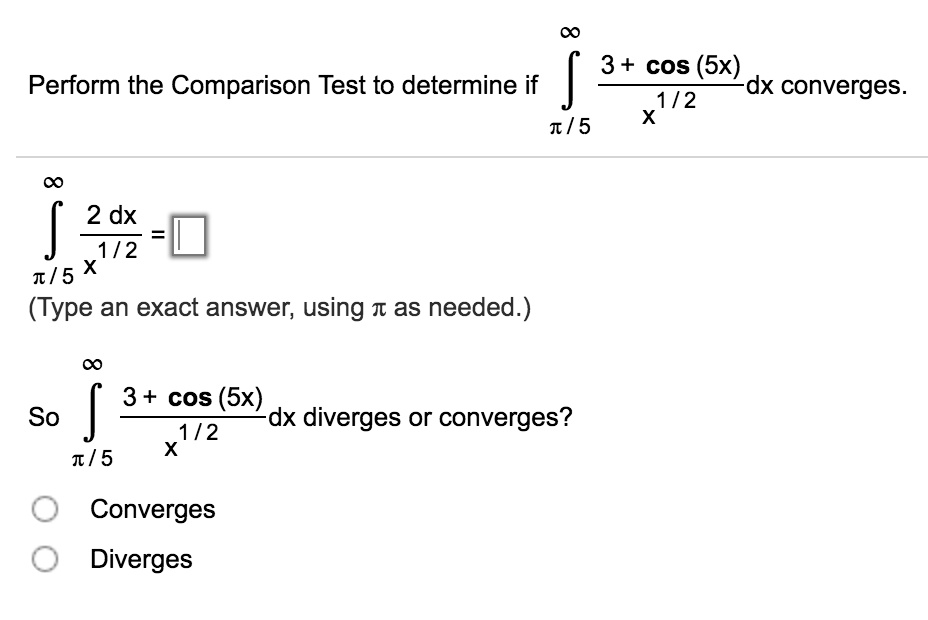Screen dimensions: 928x620
Task: Click the 'dx diverges or converges?' question text
Action: coord(421,418)
